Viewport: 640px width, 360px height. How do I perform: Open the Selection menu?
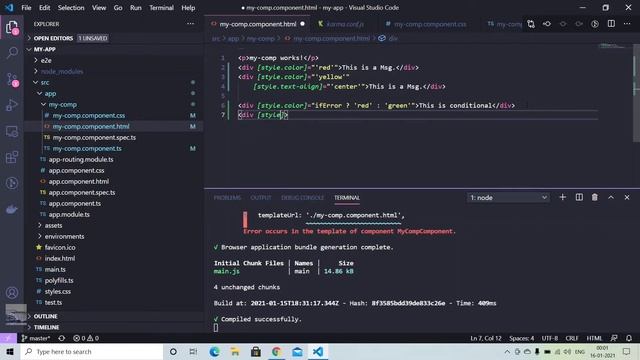click(71, 8)
